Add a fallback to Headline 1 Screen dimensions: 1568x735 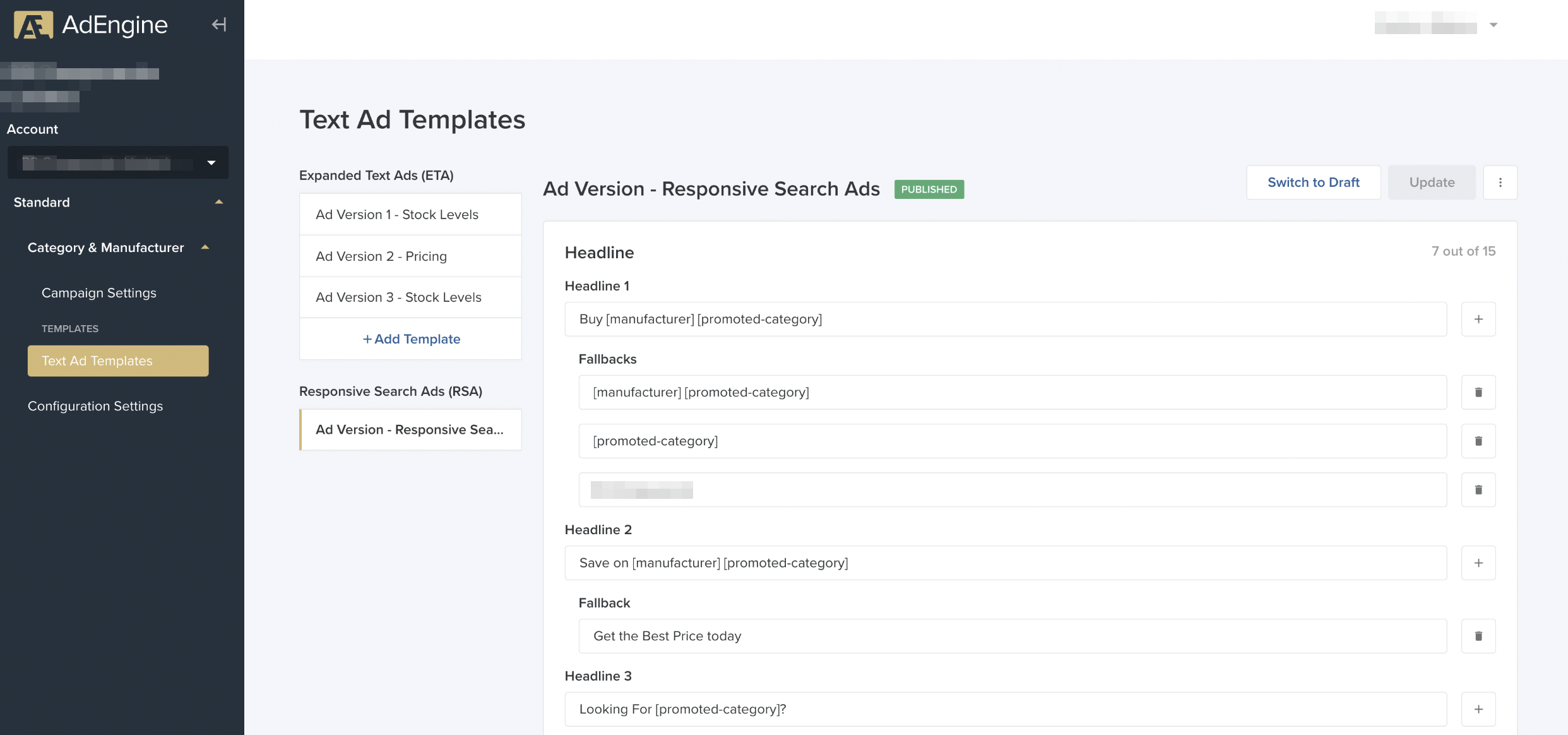[1478, 319]
